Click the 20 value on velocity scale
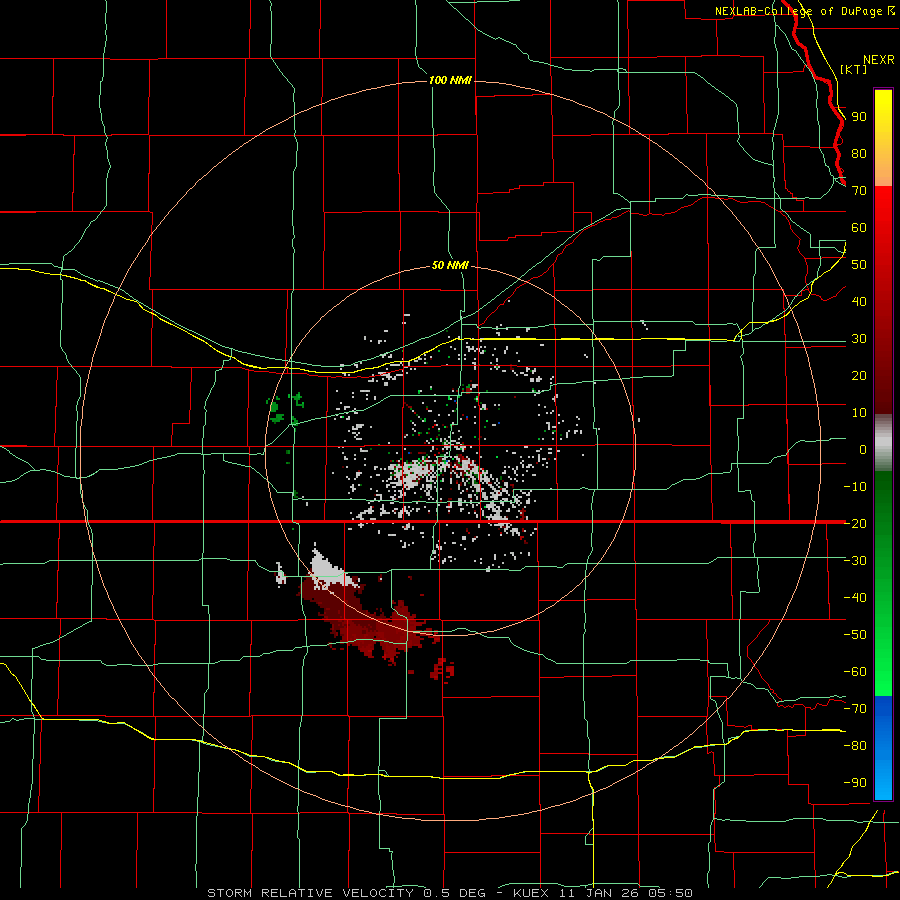Image resolution: width=900 pixels, height=900 pixels. 859,375
